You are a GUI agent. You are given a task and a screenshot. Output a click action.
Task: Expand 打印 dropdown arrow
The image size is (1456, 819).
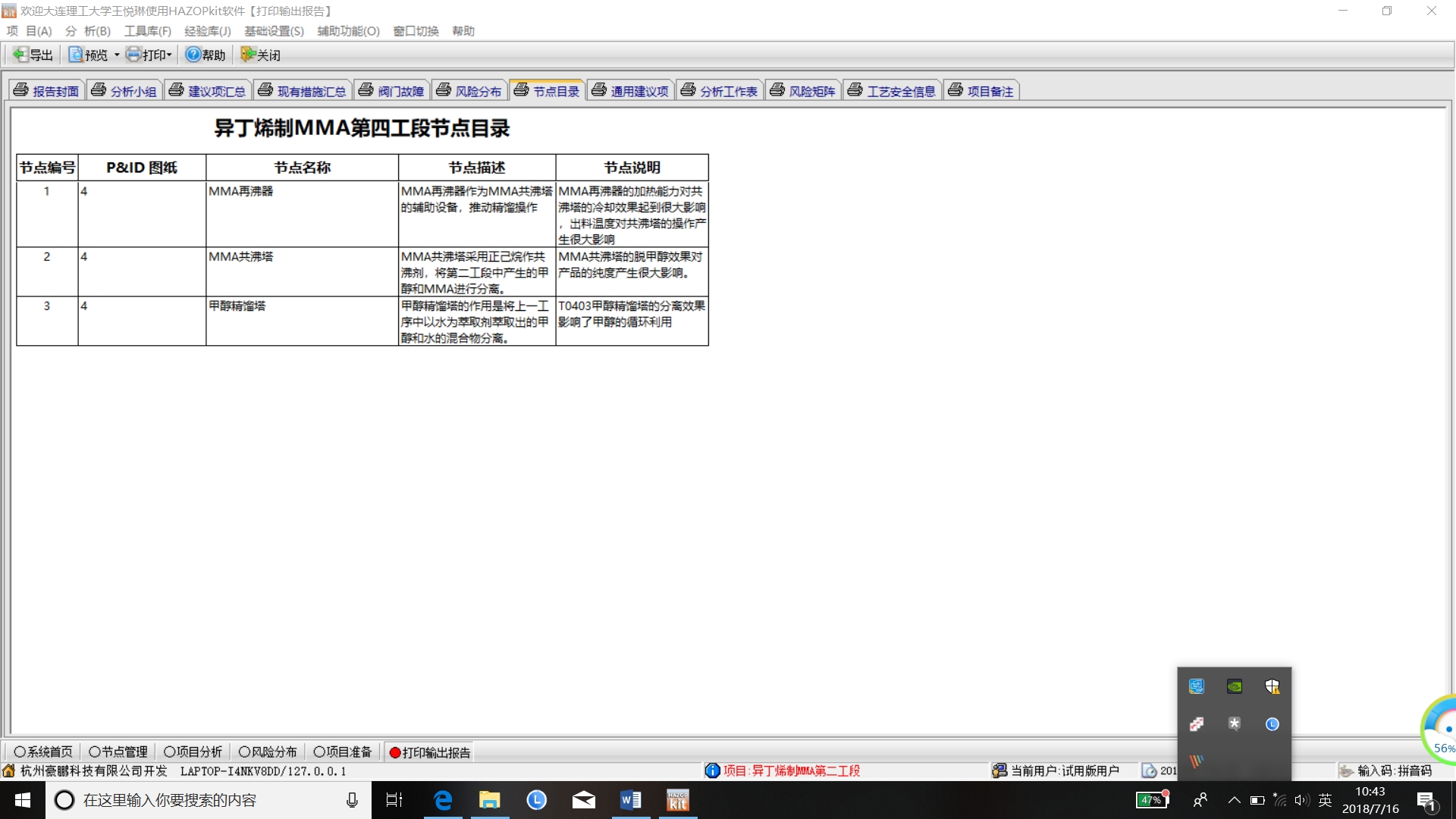click(x=170, y=55)
